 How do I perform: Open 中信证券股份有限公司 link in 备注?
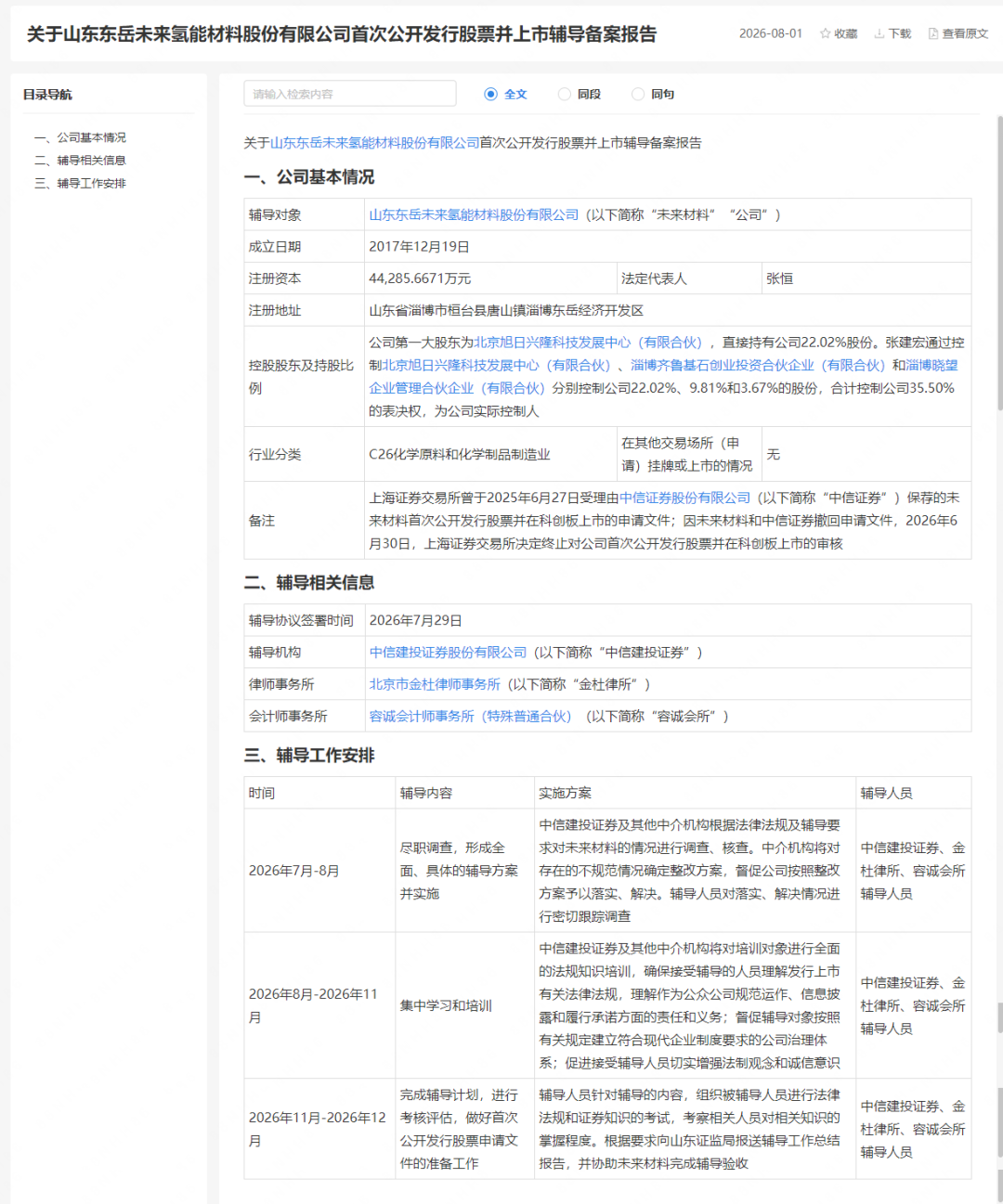pos(684,498)
